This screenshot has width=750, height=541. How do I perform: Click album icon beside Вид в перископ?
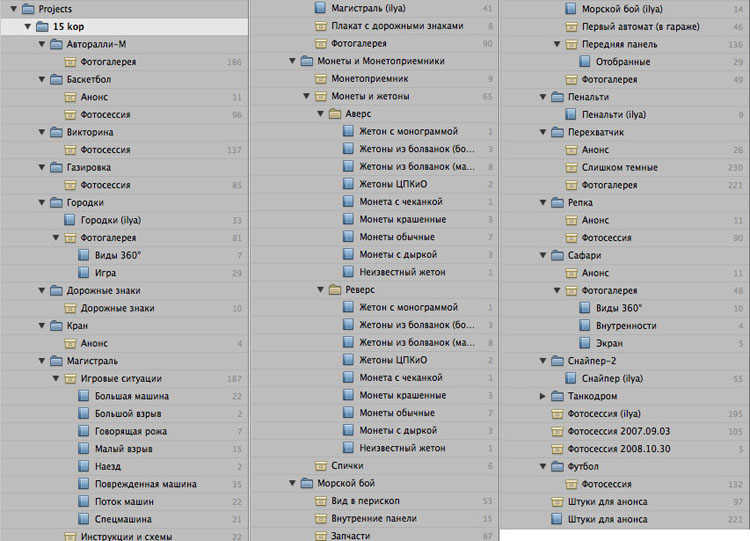[321, 501]
